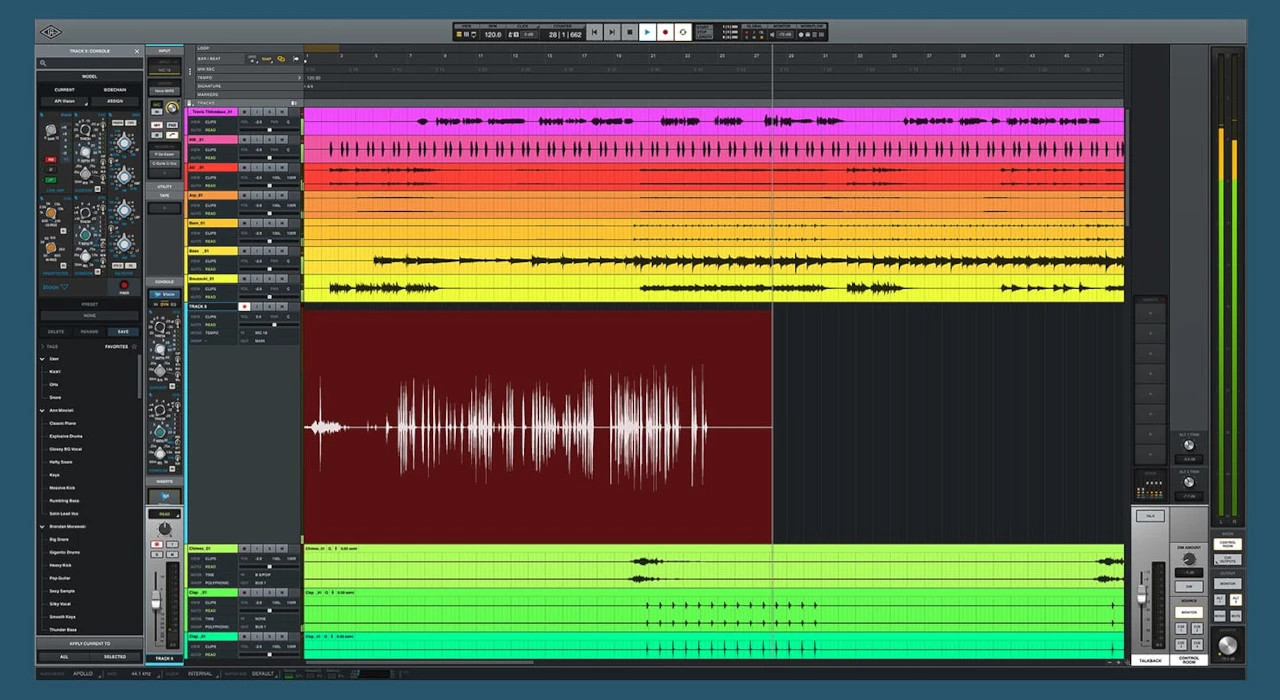This screenshot has width=1280, height=700.
Task: Click the DELETE preset button
Action: point(56,332)
